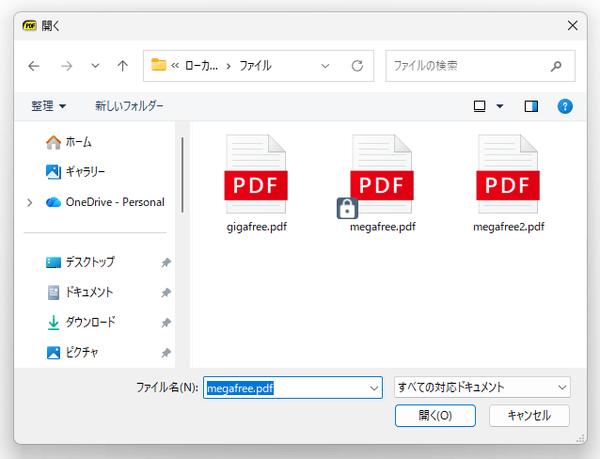
Task: Click ファイル path segment in address bar
Action: tap(256, 66)
